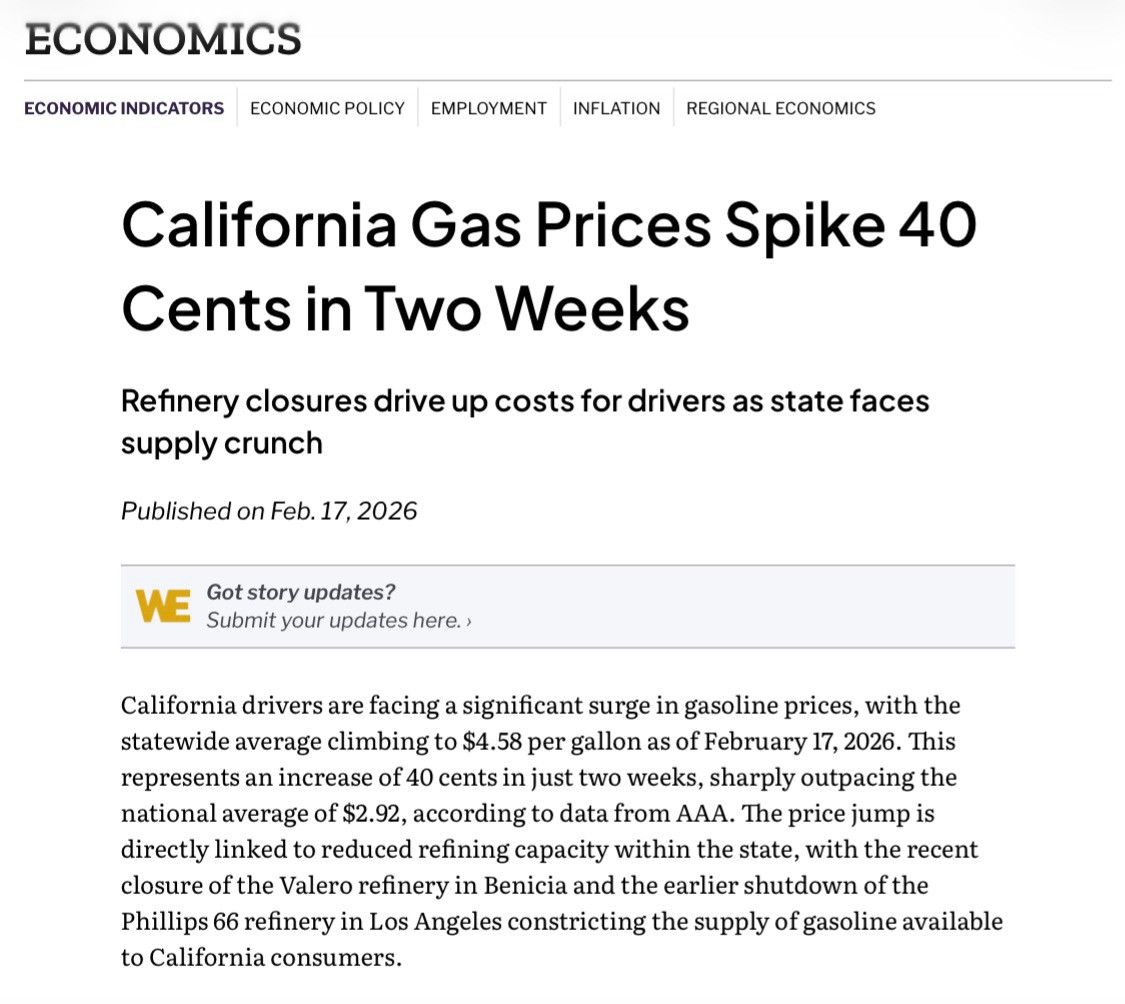
Task: Click the 'Got story updates?' banner text
Action: pos(301,592)
